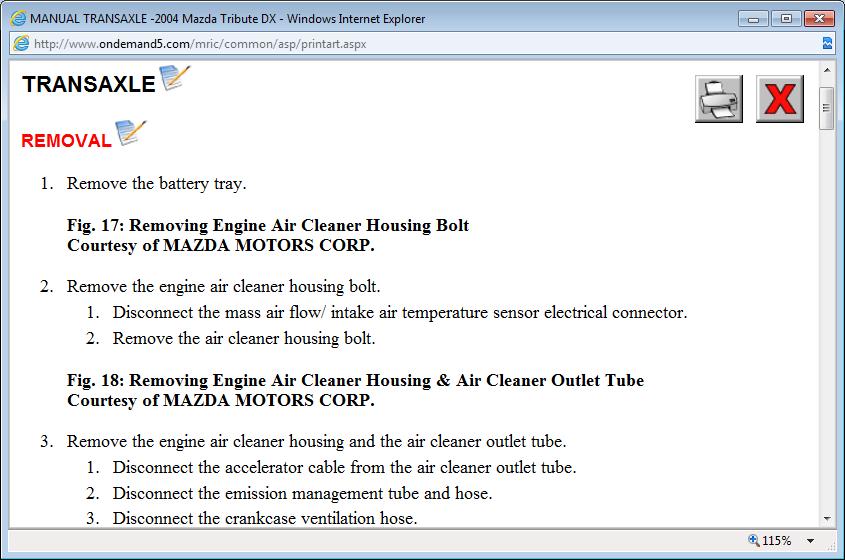Click the 115% zoom level text

777,541
